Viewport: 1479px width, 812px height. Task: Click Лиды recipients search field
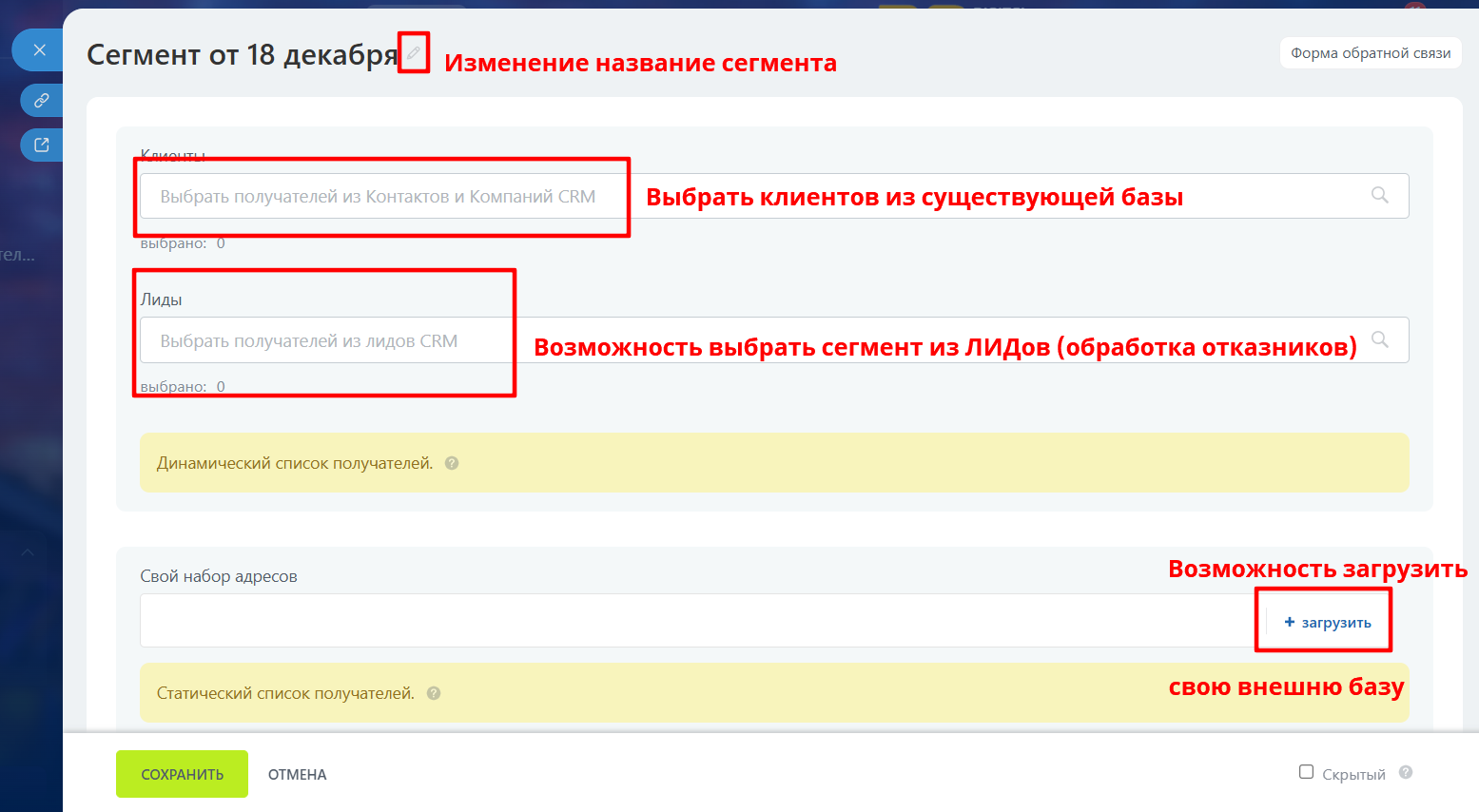(774, 340)
